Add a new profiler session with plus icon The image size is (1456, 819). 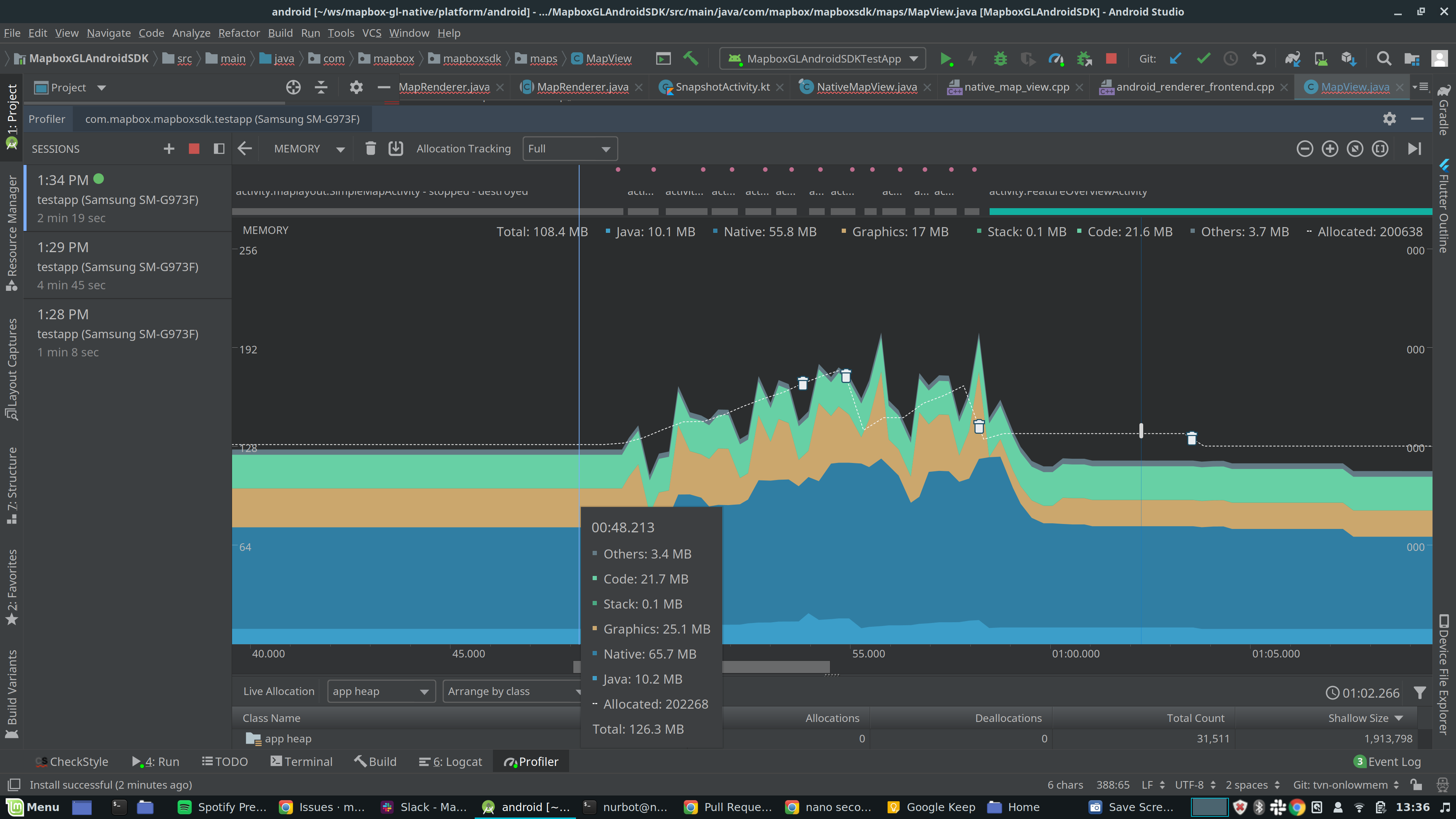tap(168, 149)
